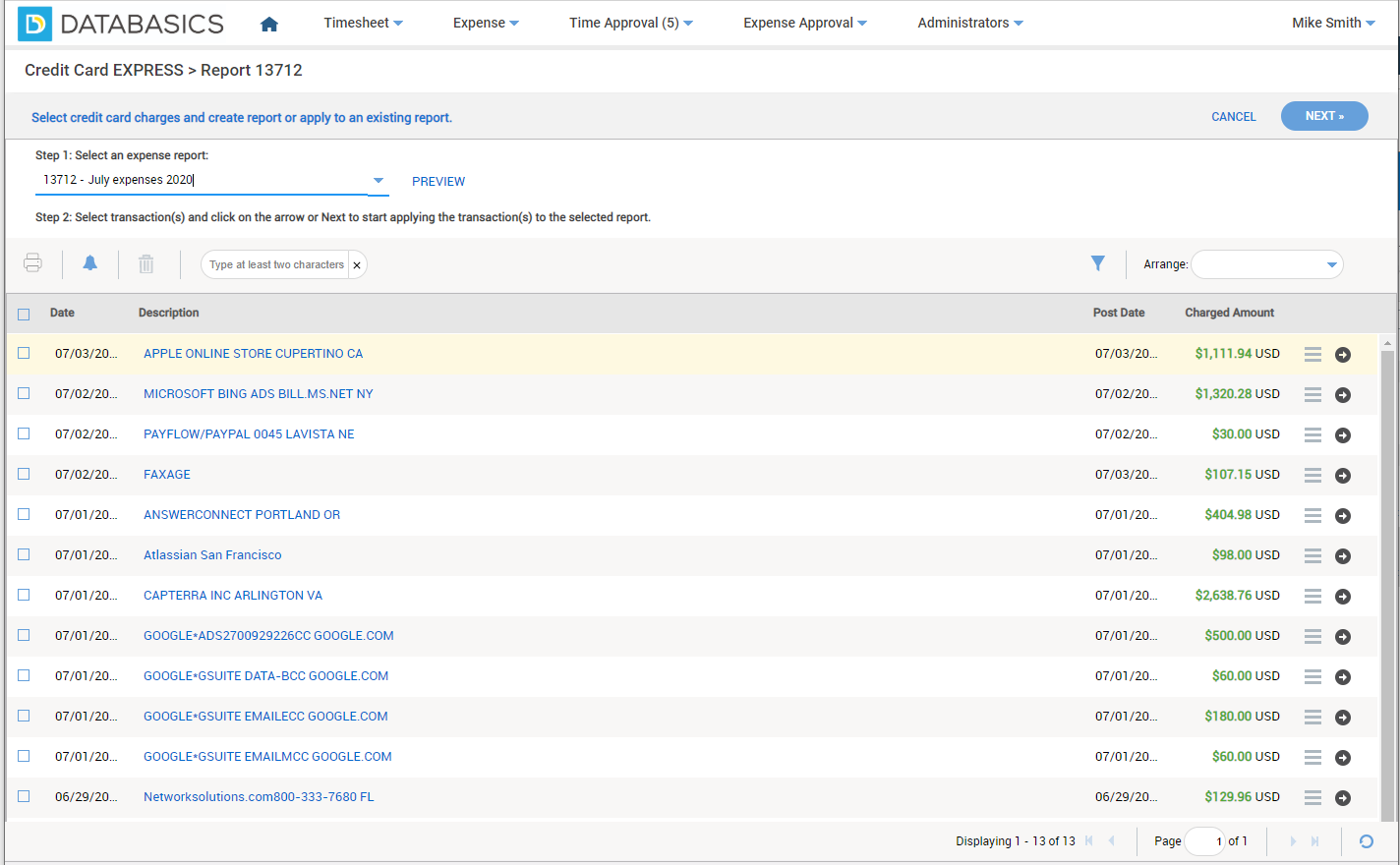Viewport: 1400px width, 865px height.
Task: Click the trash delete icon
Action: click(146, 263)
